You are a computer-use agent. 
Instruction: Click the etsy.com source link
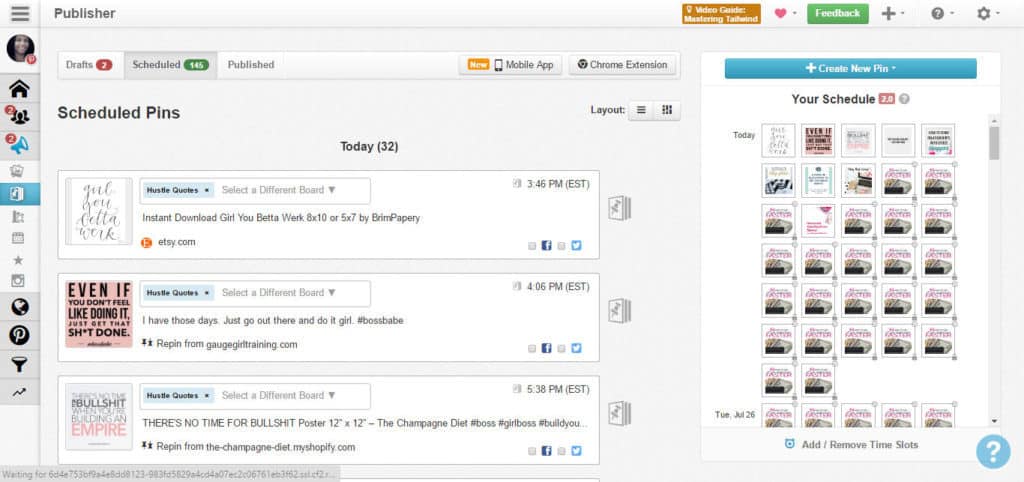pos(176,242)
